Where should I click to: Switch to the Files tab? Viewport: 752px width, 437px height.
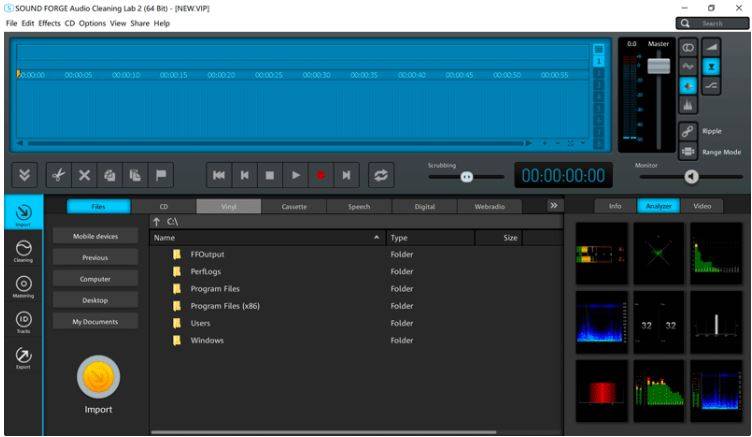pos(98,207)
